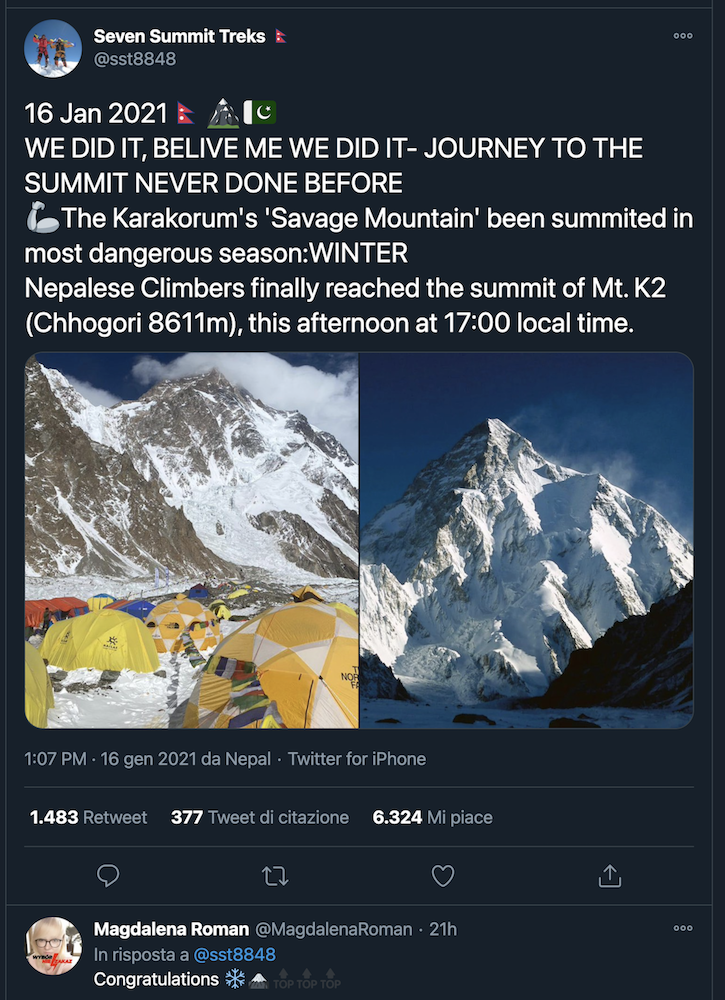The image size is (725, 1000).
Task: Click the 21h reply timestamp
Action: [x=443, y=929]
